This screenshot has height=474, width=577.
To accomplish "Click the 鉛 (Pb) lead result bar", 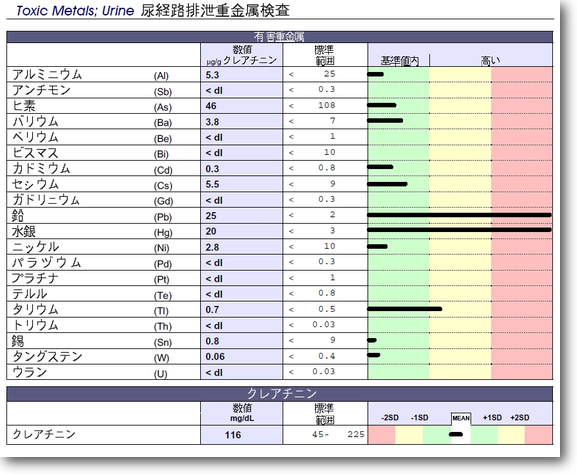I will point(459,215).
